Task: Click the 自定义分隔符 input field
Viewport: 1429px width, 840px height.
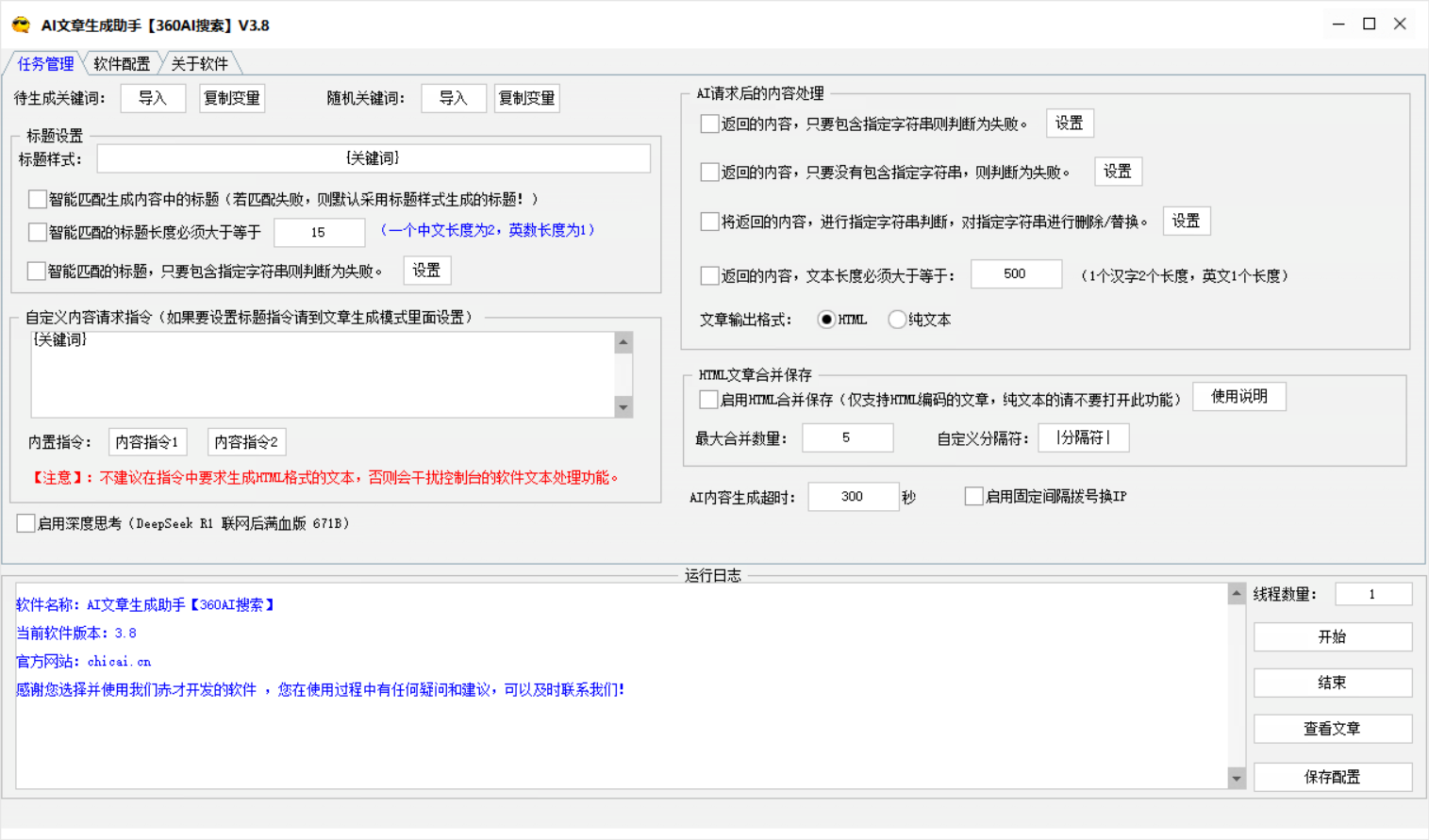Action: coord(1084,437)
